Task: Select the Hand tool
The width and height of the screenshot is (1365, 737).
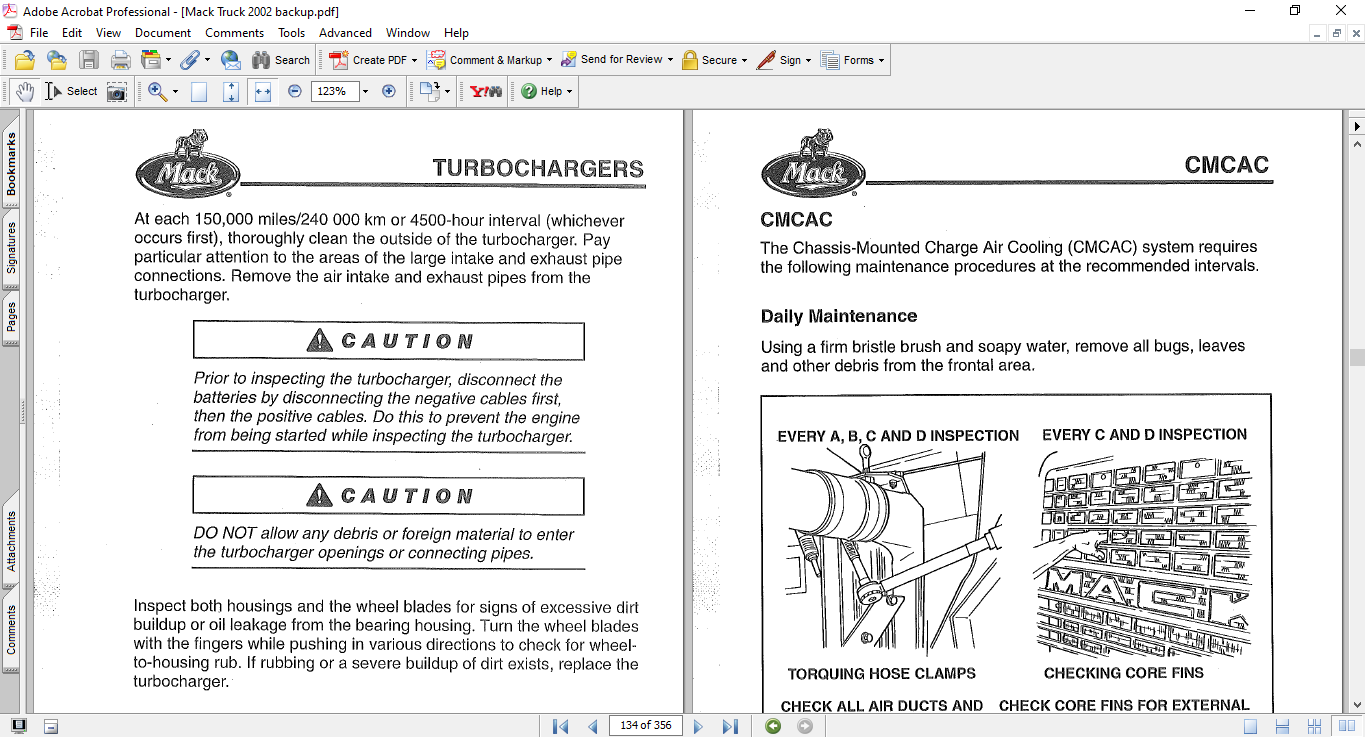Action: click(25, 91)
